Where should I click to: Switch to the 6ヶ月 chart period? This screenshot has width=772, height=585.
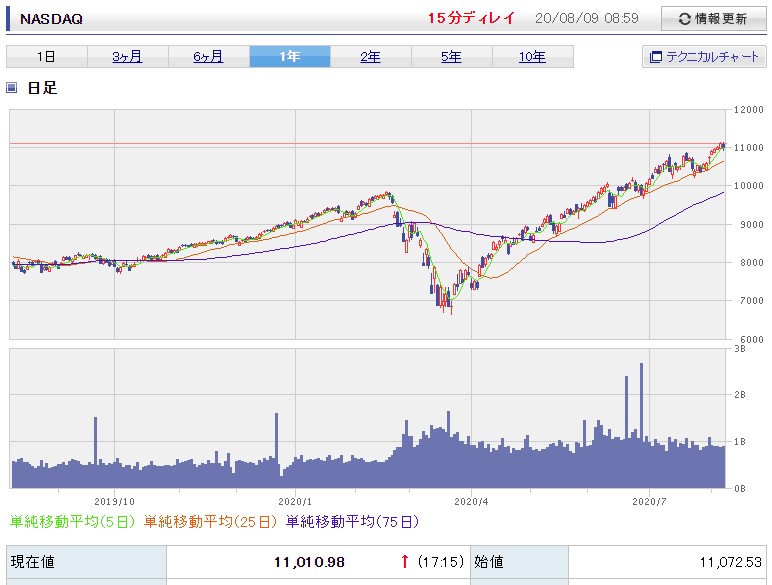pyautogui.click(x=208, y=57)
